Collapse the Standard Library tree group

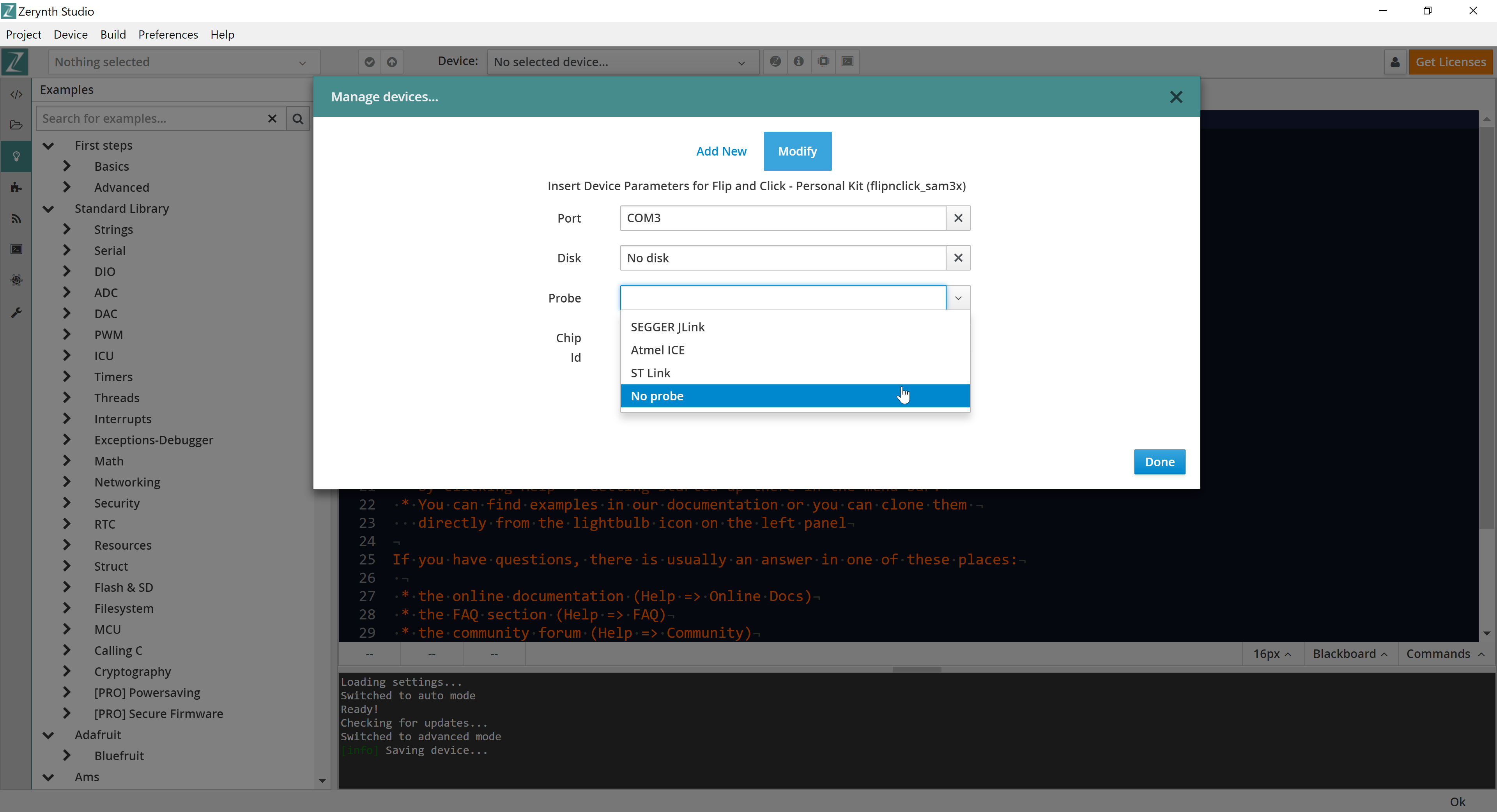point(49,209)
